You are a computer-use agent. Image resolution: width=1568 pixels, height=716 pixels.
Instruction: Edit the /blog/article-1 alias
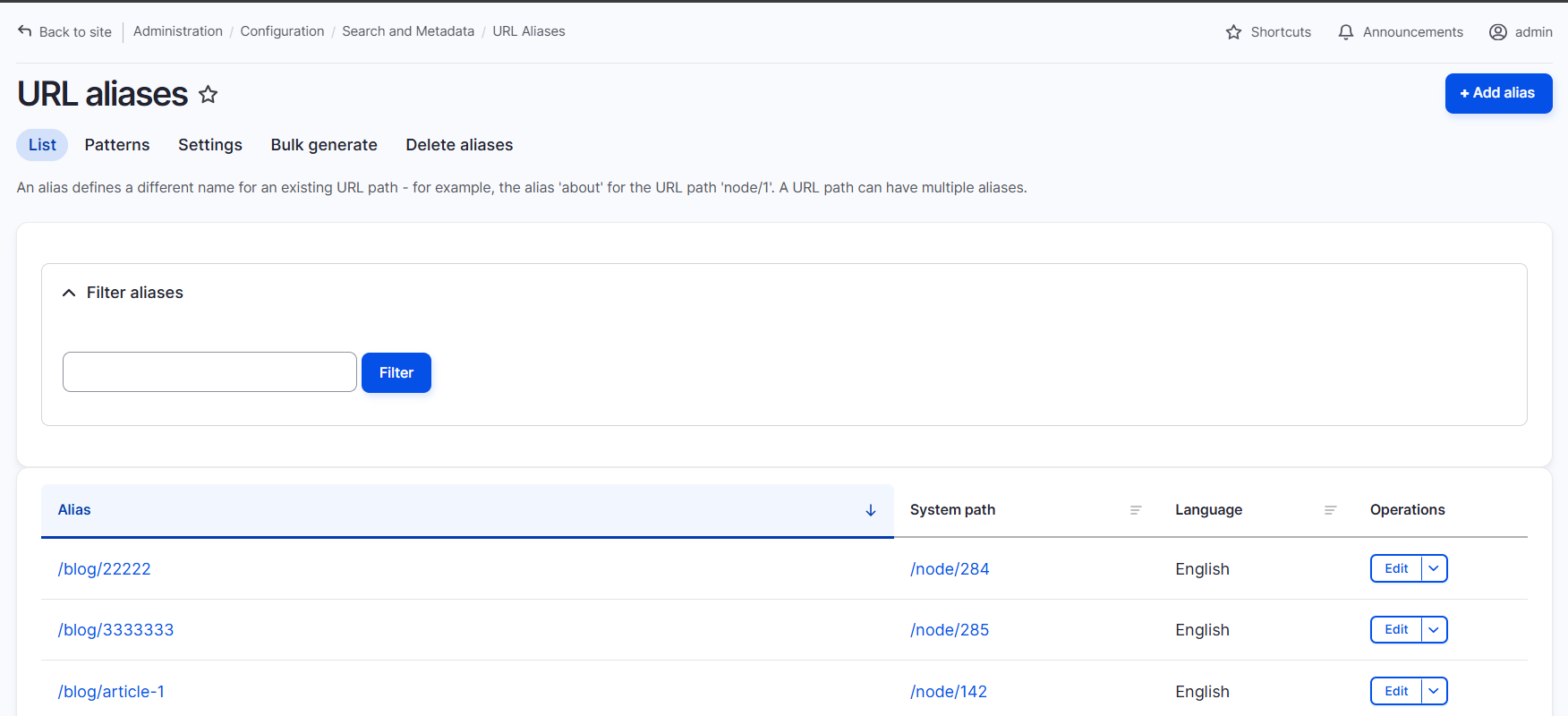(x=1396, y=691)
